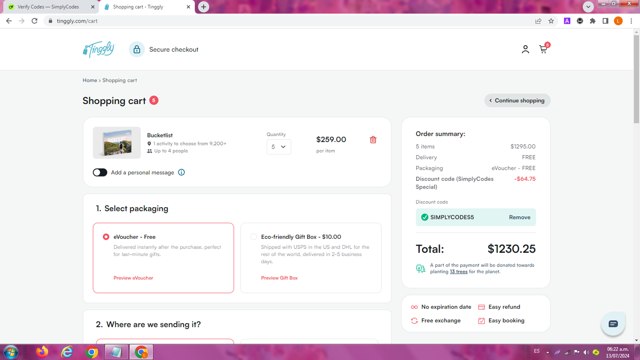Screen dimensions: 640x360
Task: Click the Tinggly logo
Action: click(98, 49)
